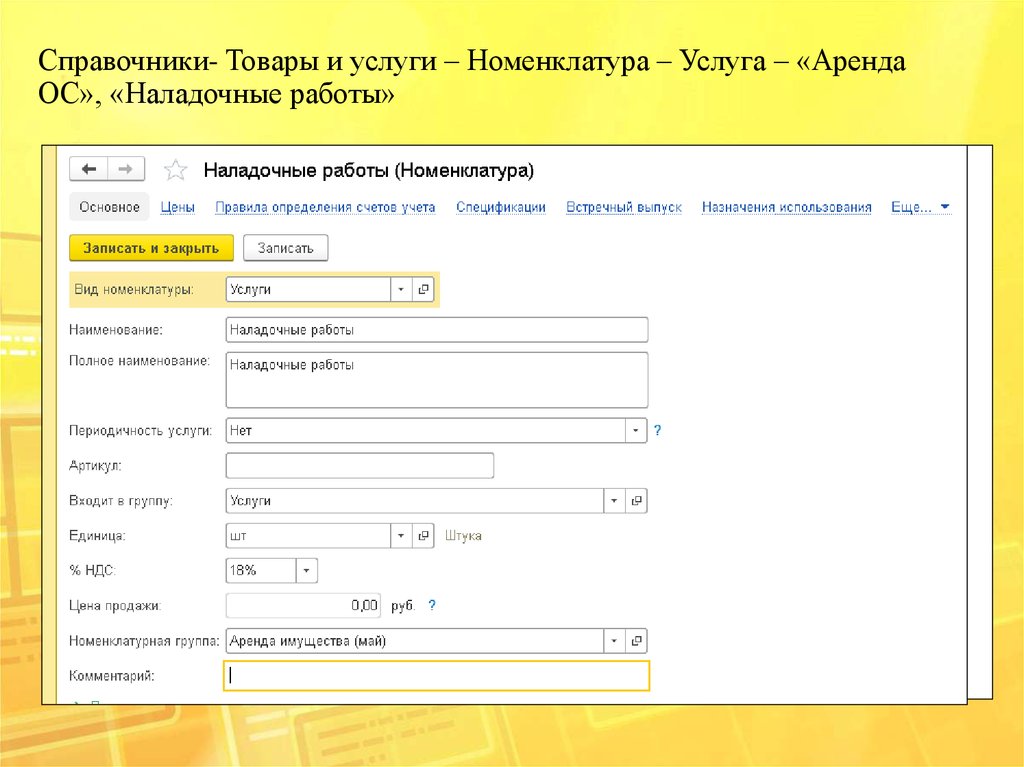This screenshot has width=1024, height=767.
Task: Expand the Периодичность услуги dropdown
Action: coord(636,431)
